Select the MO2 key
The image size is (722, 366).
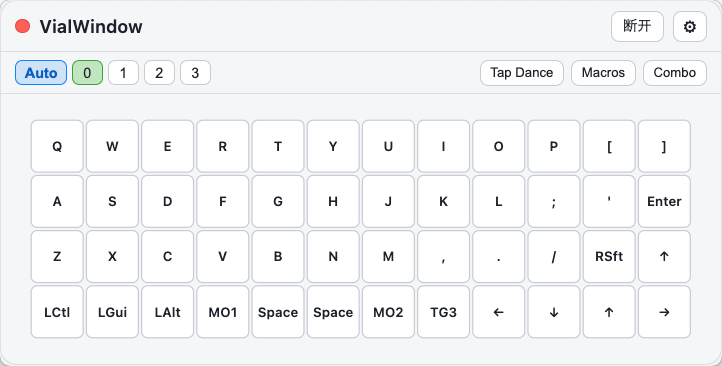388,312
